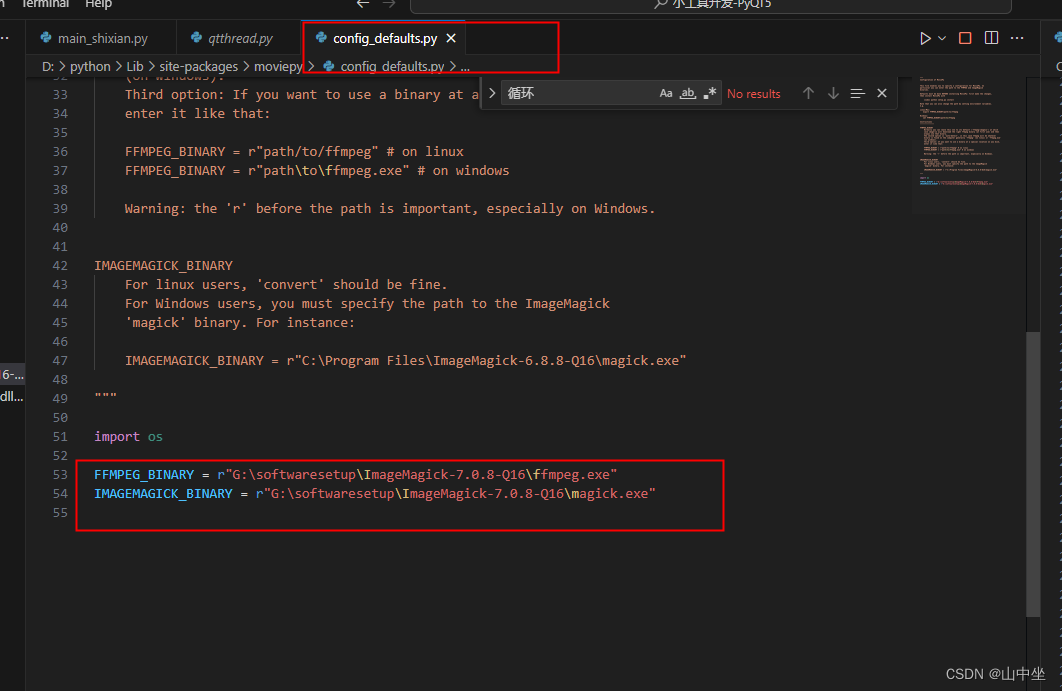Split the editor to the right

[992, 38]
